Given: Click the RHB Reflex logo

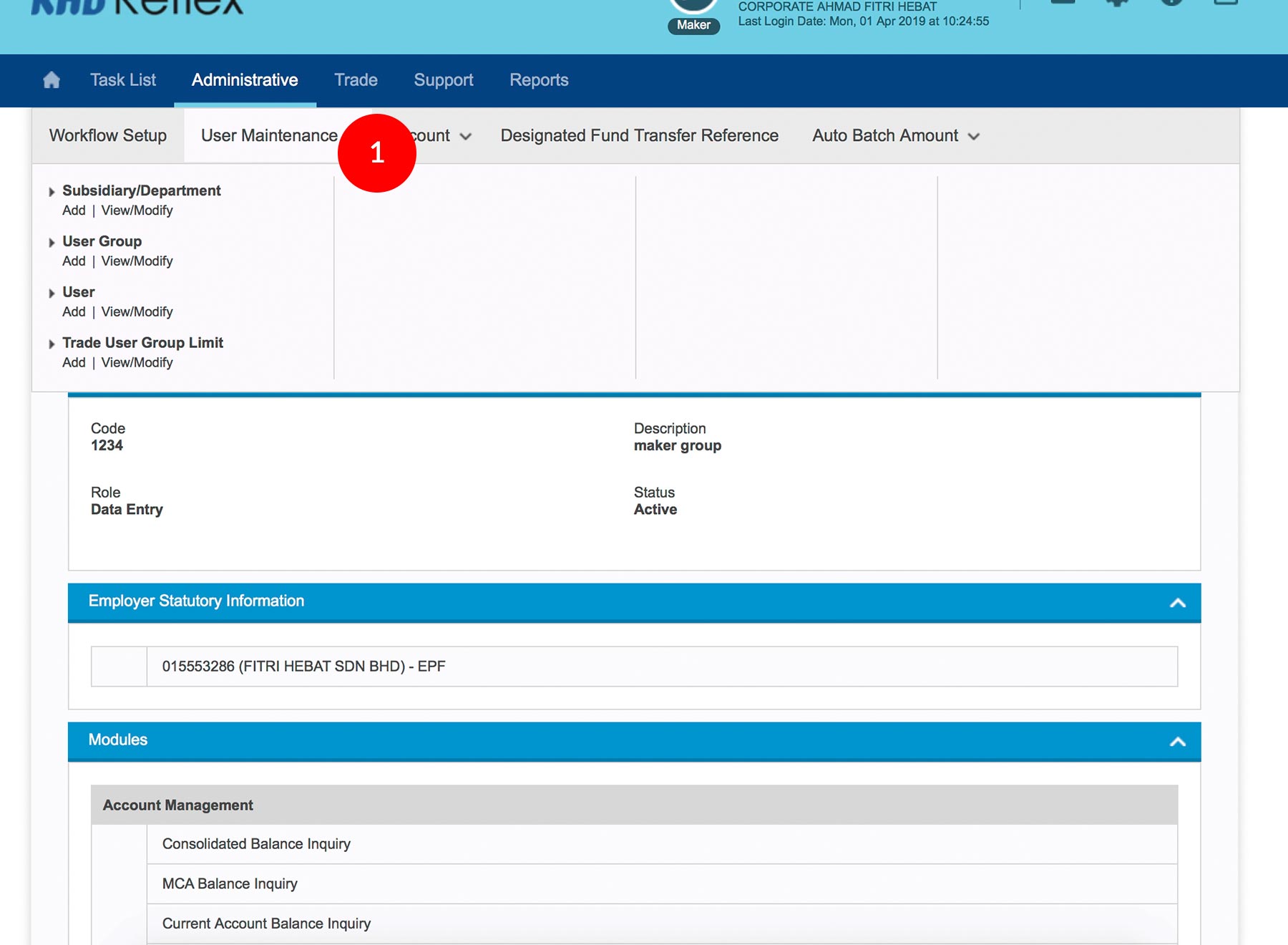Looking at the screenshot, I should [x=137, y=6].
